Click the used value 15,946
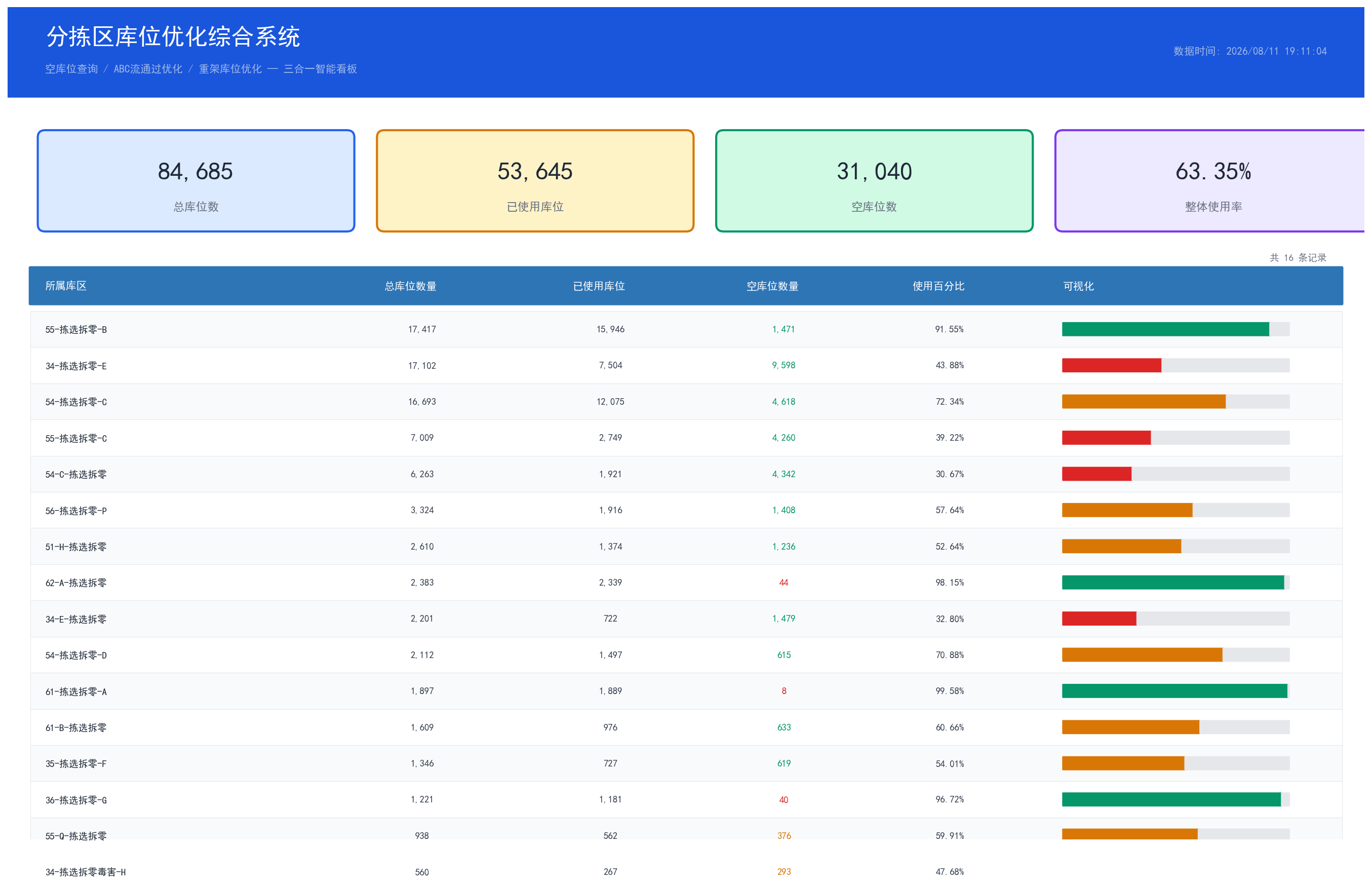Image resolution: width=1372 pixels, height=884 pixels. click(x=610, y=329)
